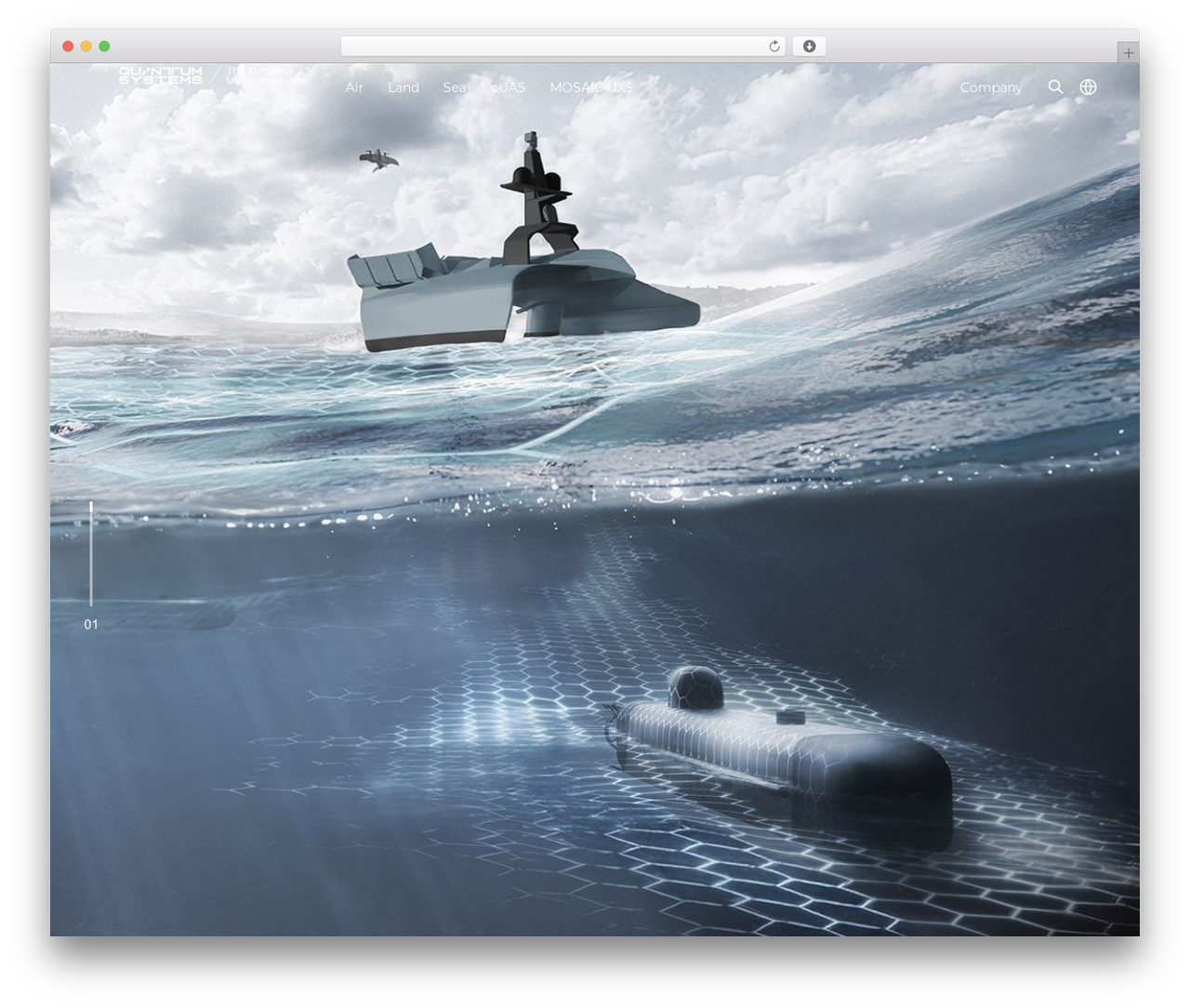The image size is (1190, 1008).
Task: Maximize the window with green button
Action: pyautogui.click(x=104, y=46)
